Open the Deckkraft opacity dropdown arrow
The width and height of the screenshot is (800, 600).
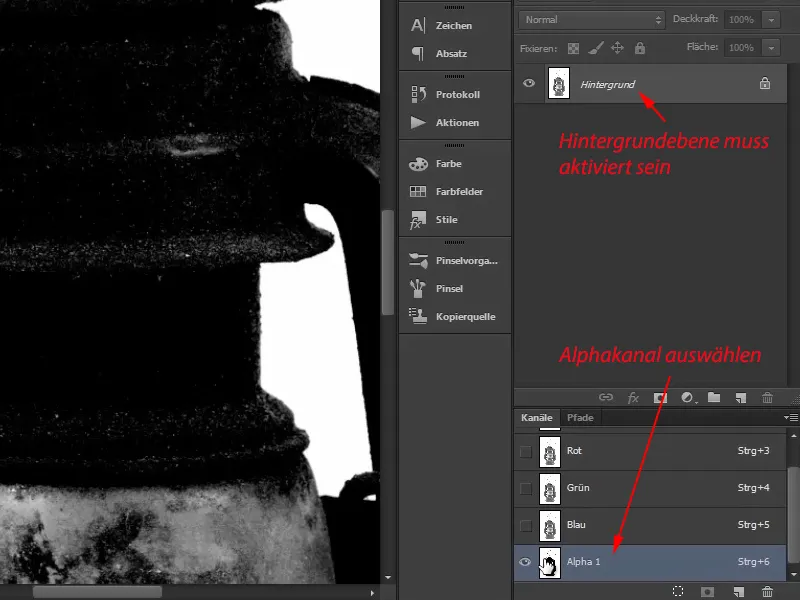click(771, 20)
